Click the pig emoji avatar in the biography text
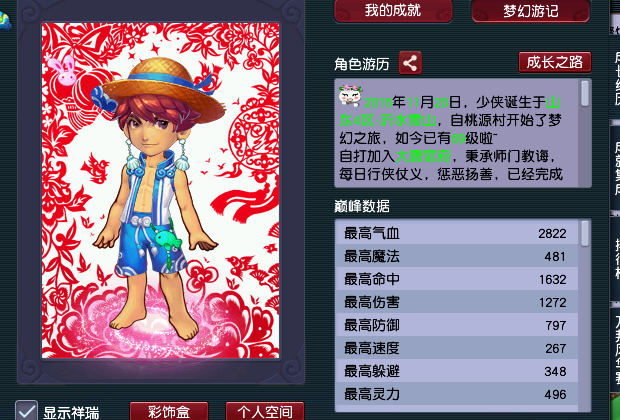Image resolution: width=620 pixels, height=420 pixels. 350,95
